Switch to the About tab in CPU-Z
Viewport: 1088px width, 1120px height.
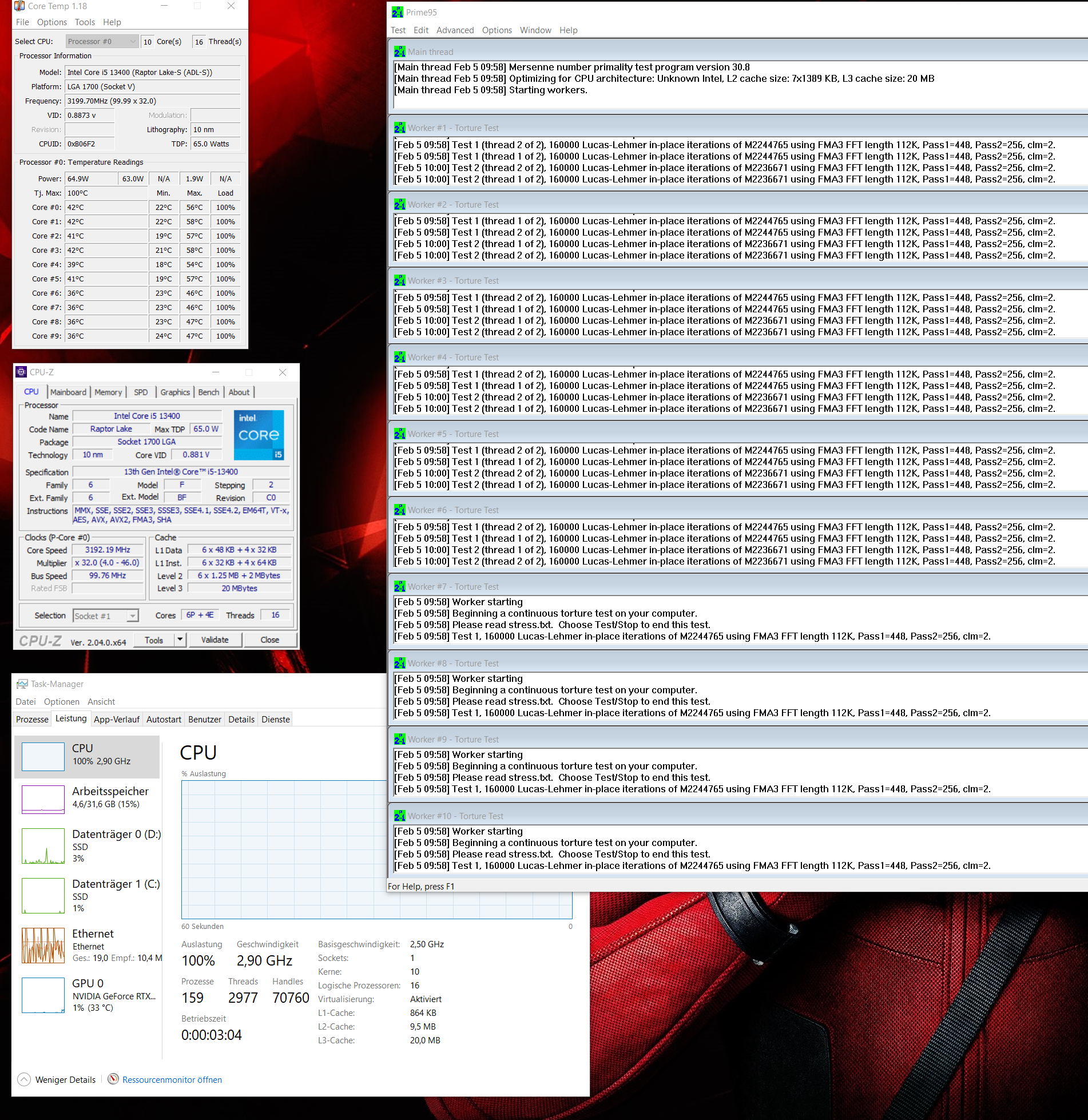coord(239,392)
